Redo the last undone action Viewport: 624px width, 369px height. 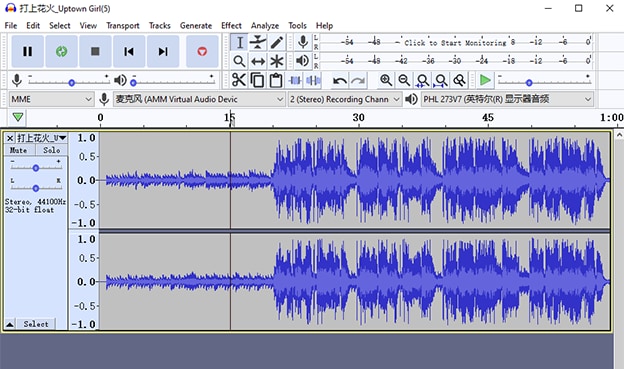coord(358,80)
